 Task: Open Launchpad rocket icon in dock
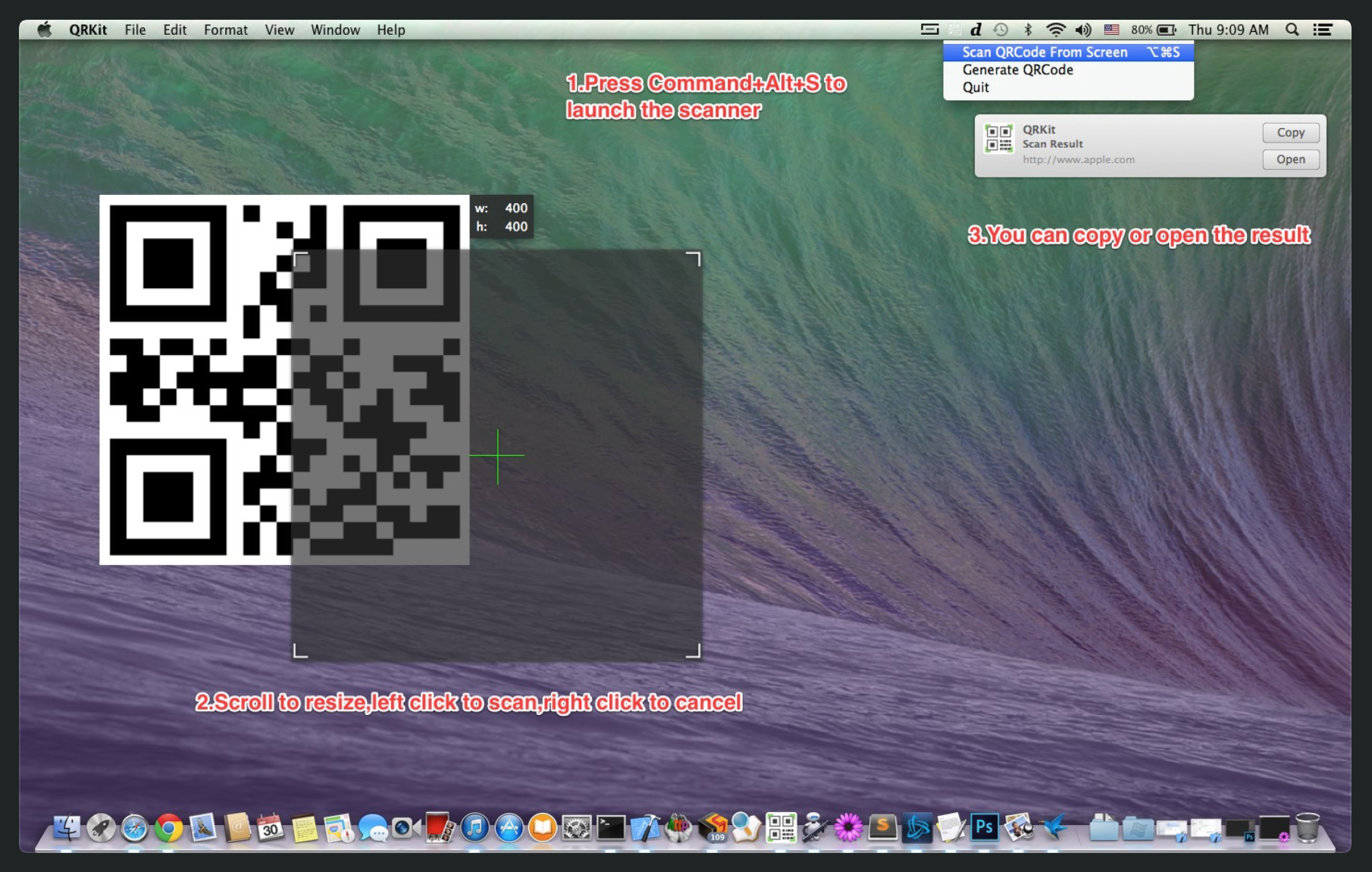tap(101, 827)
